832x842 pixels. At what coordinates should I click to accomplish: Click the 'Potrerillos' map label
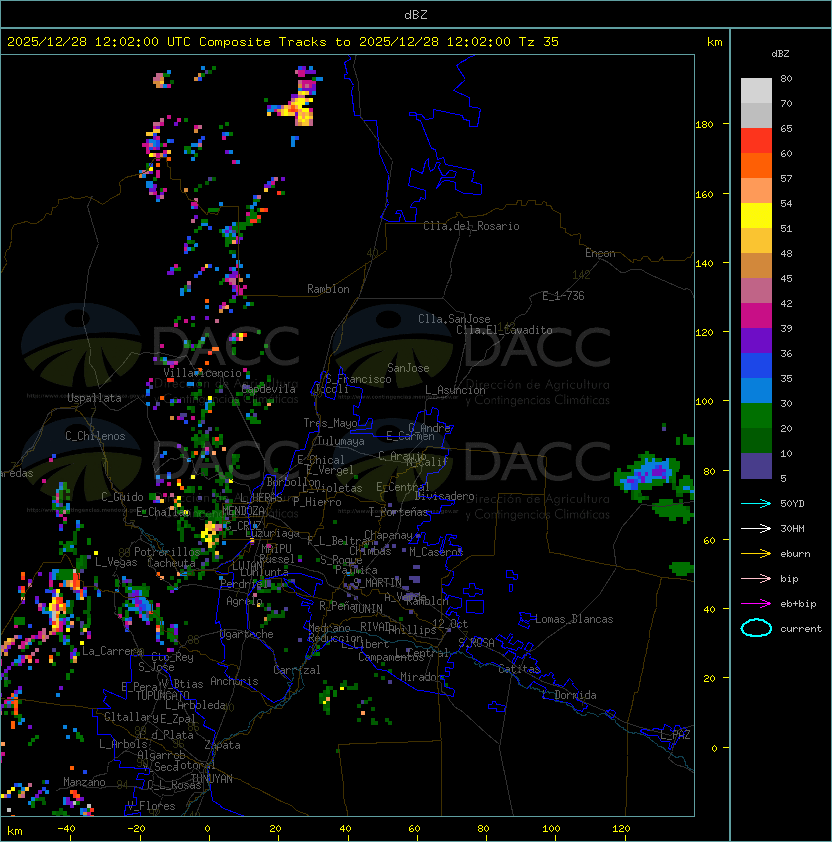(167, 551)
